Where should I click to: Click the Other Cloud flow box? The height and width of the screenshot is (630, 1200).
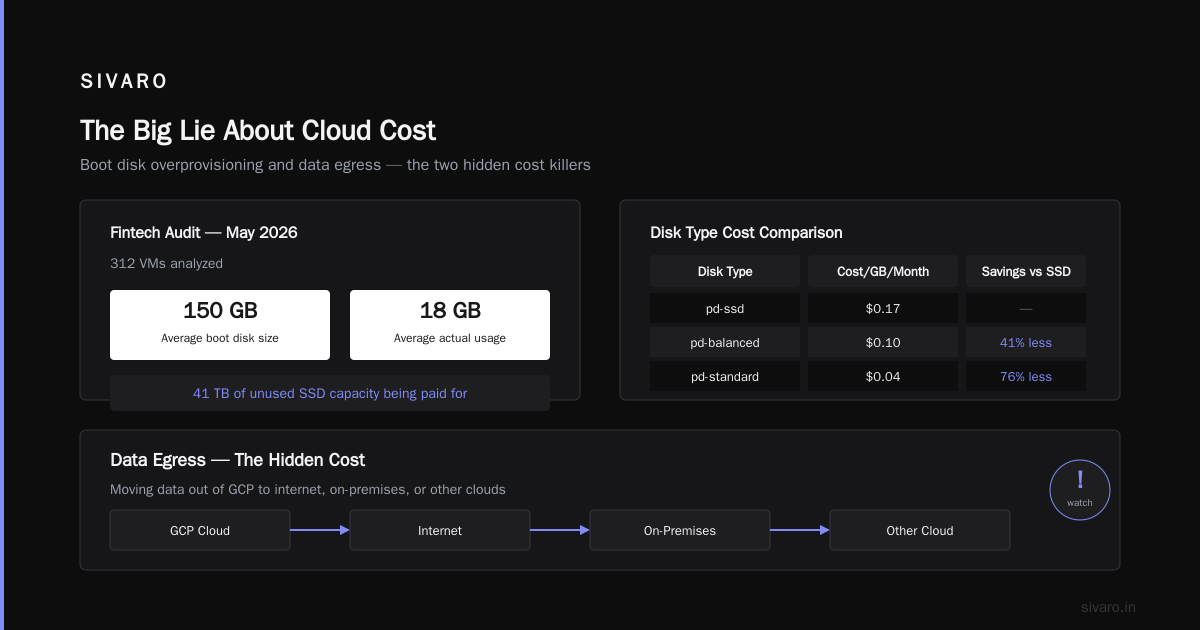(x=920, y=530)
